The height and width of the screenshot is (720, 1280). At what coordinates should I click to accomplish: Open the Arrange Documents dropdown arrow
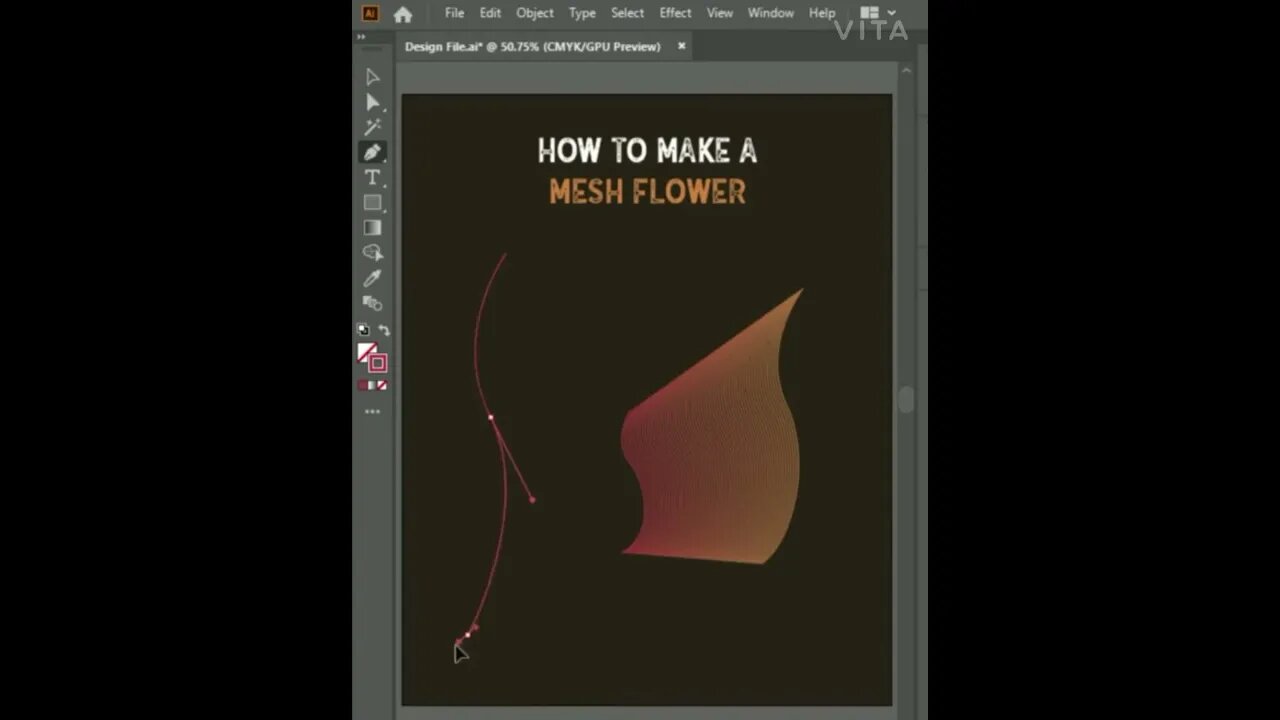891,13
